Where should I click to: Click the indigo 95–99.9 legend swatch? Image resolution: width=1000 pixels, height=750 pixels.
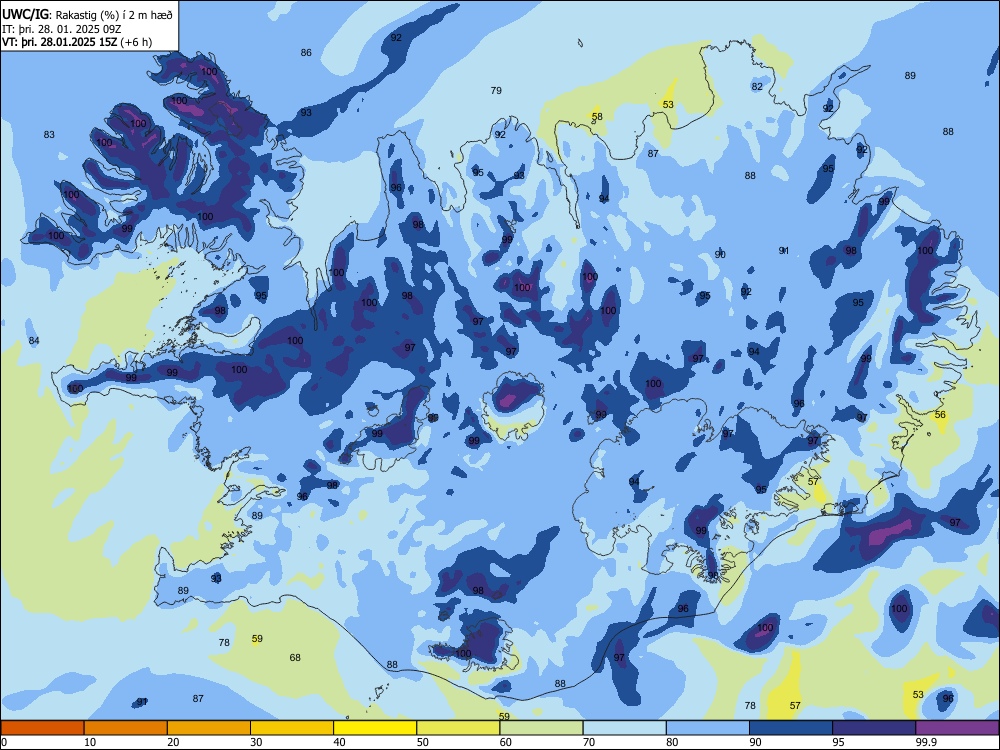(x=874, y=728)
